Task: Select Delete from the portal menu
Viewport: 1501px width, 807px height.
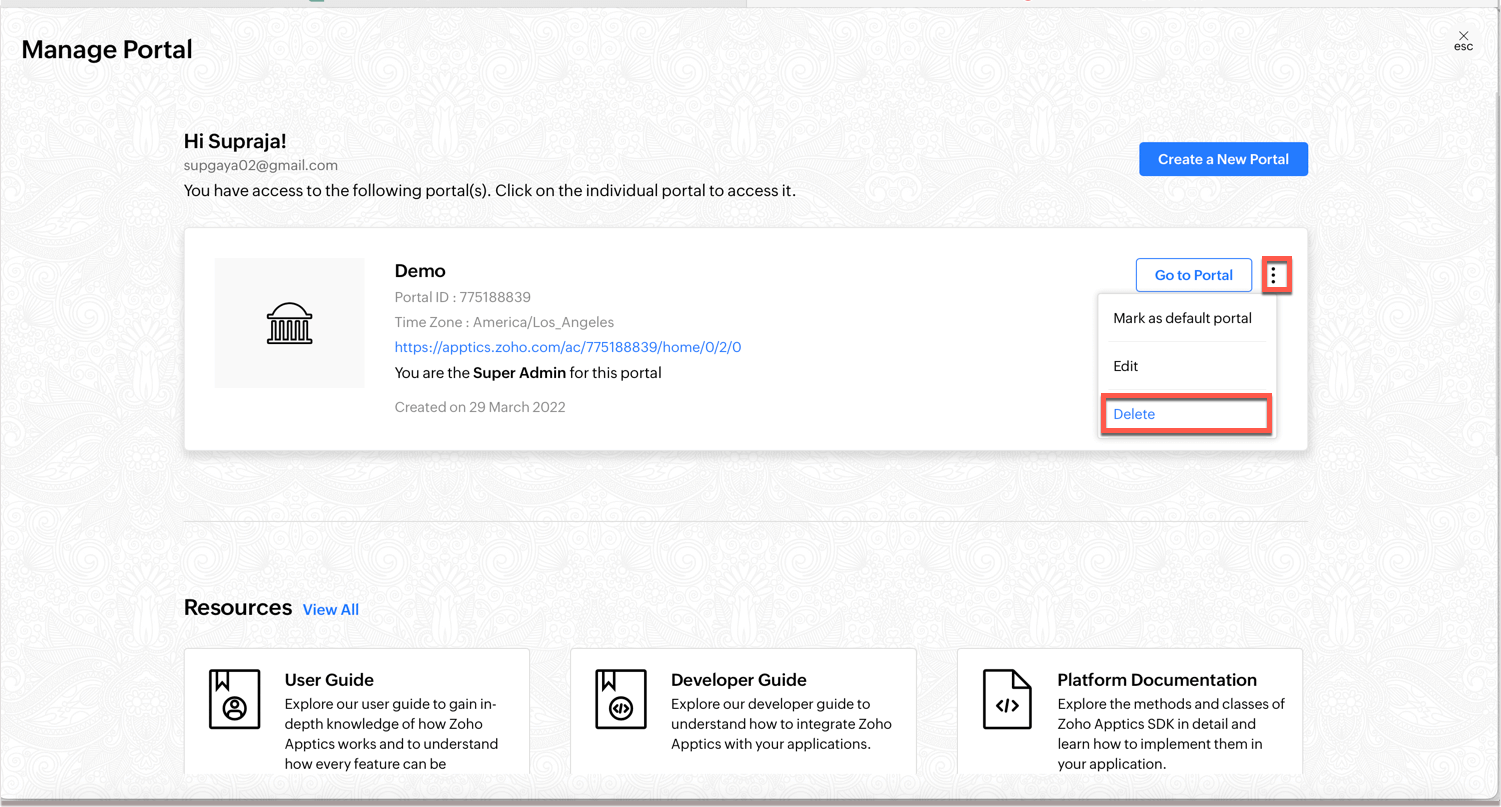Action: (1134, 414)
